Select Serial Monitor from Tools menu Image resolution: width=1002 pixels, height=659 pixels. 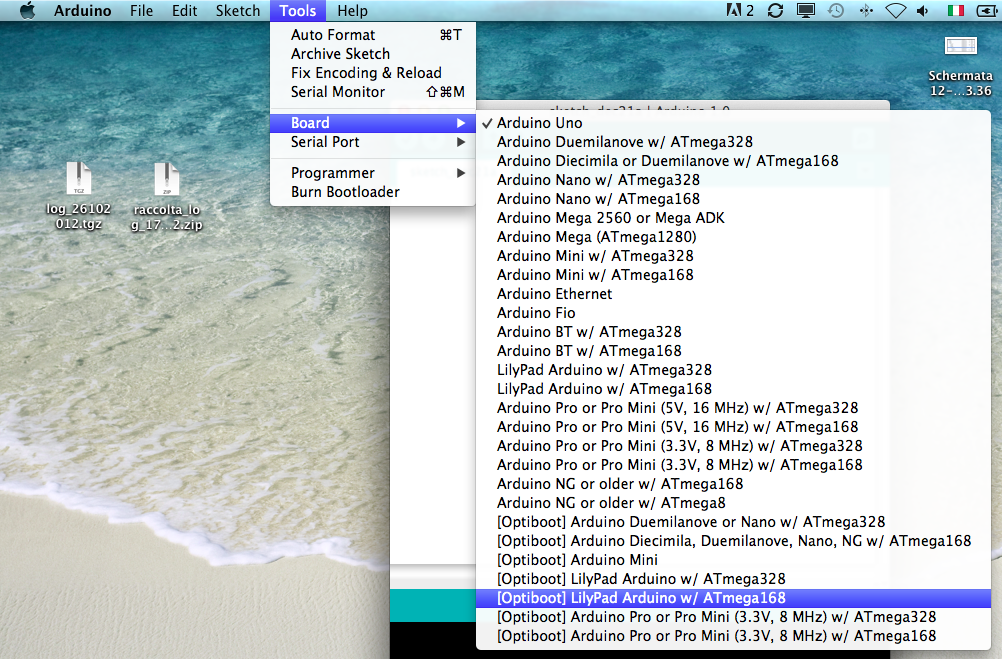(338, 92)
